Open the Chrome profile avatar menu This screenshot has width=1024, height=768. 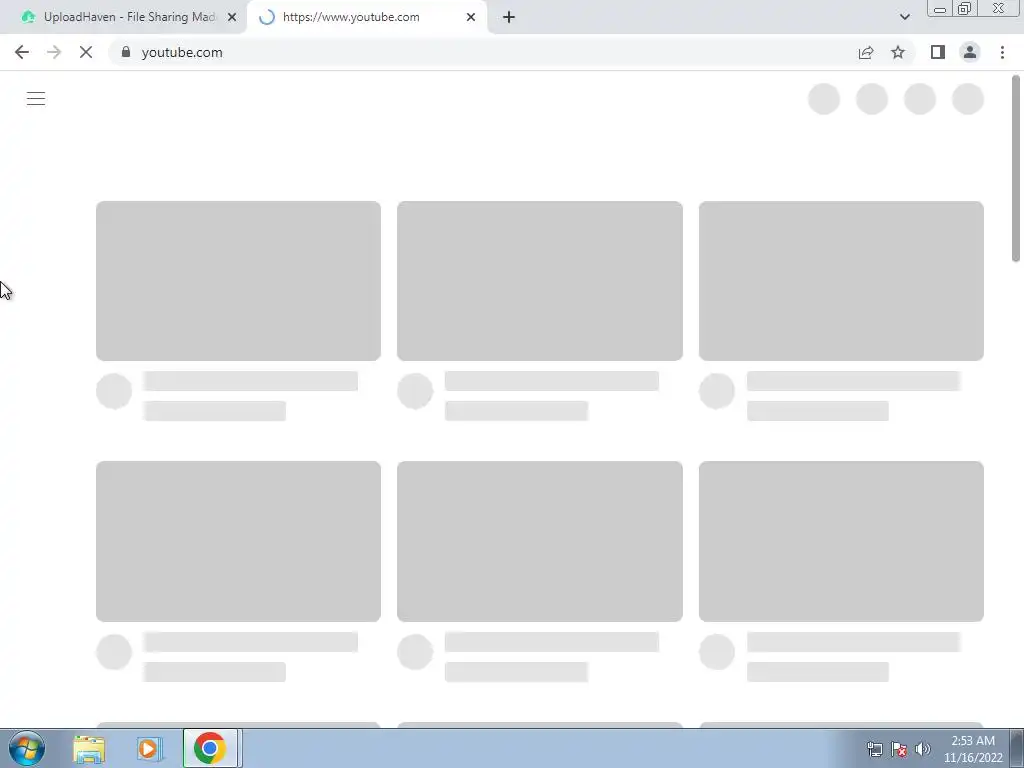pyautogui.click(x=970, y=52)
